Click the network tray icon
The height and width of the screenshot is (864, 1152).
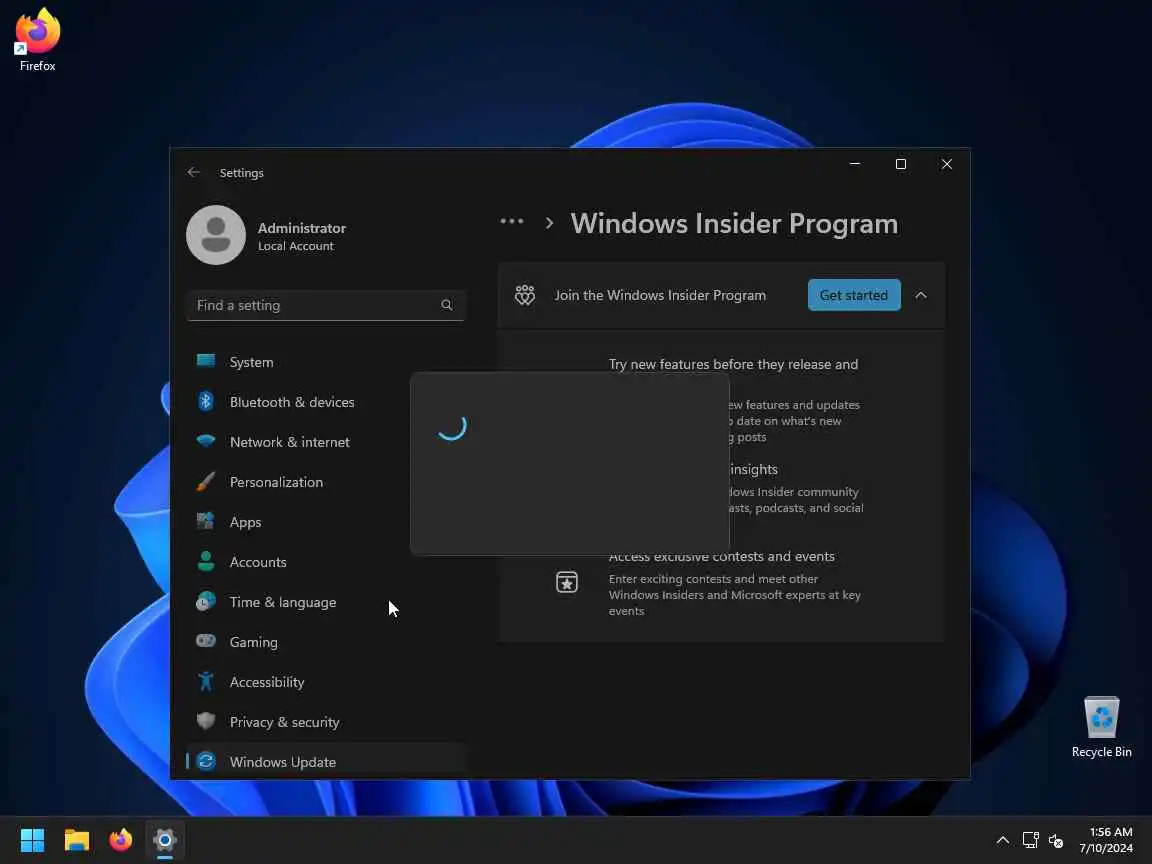coord(1030,840)
